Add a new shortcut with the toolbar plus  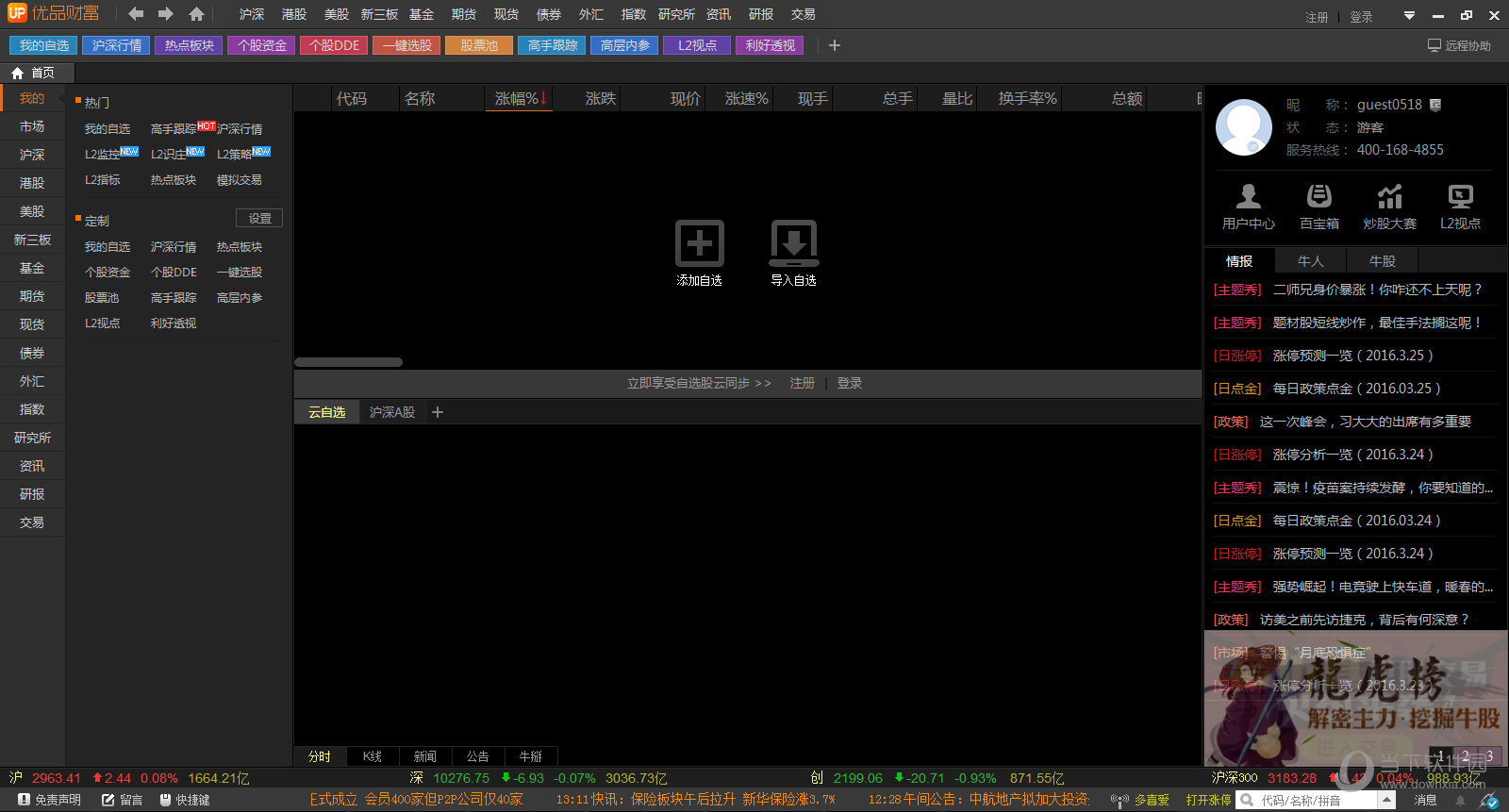834,45
